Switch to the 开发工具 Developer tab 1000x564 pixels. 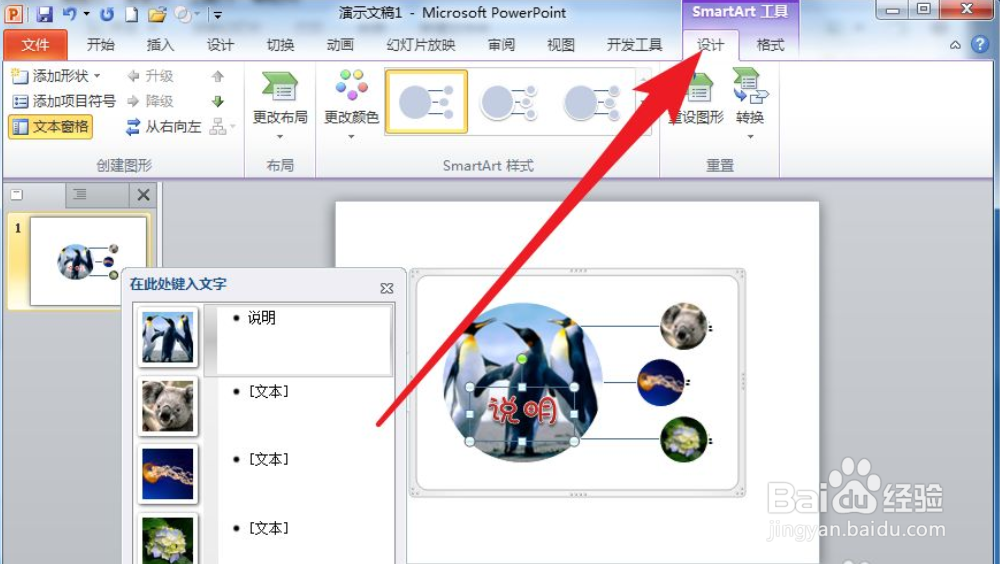pos(635,45)
